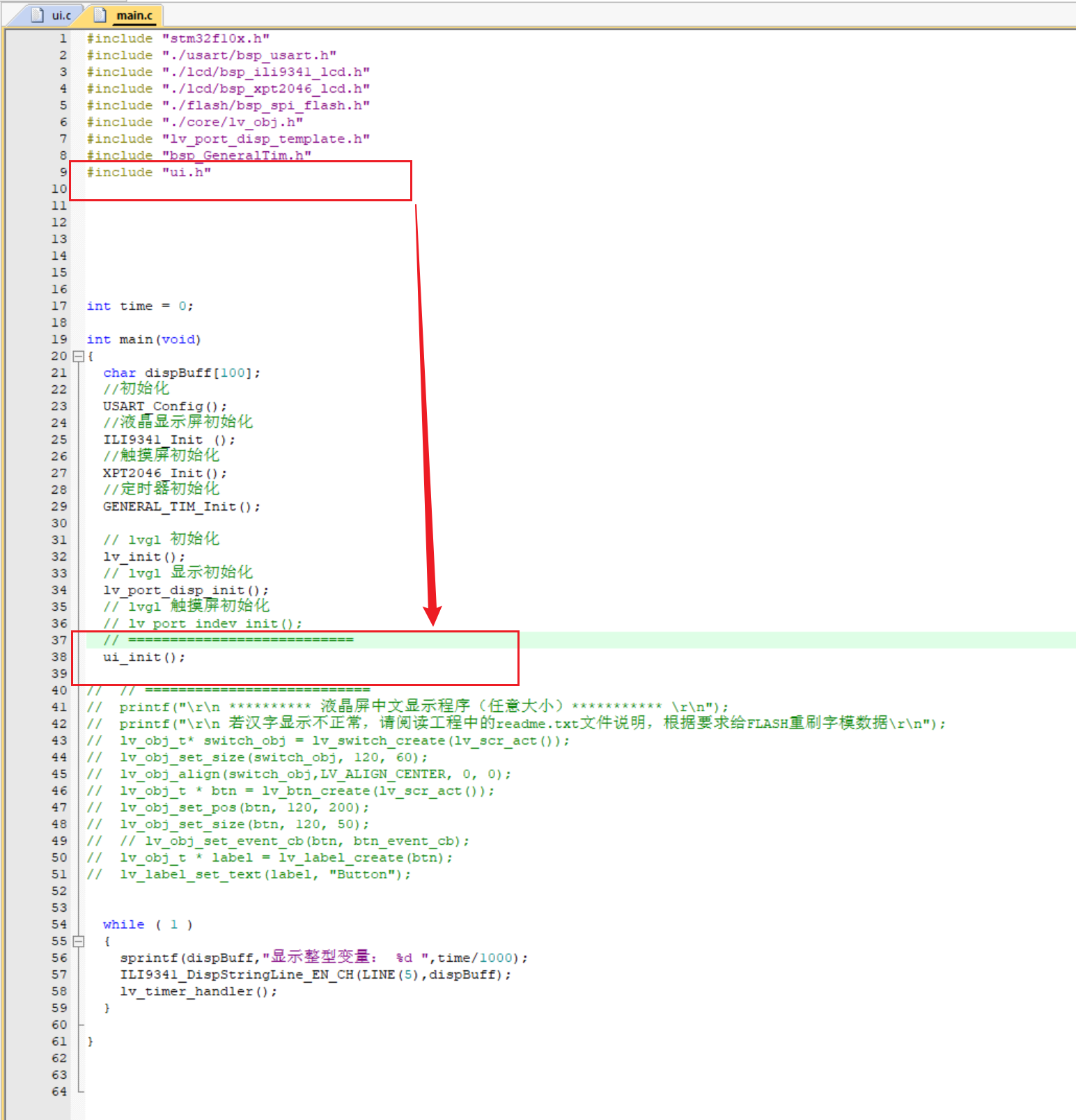Click line number 37 in the gutter
1076x1120 pixels.
(59, 640)
